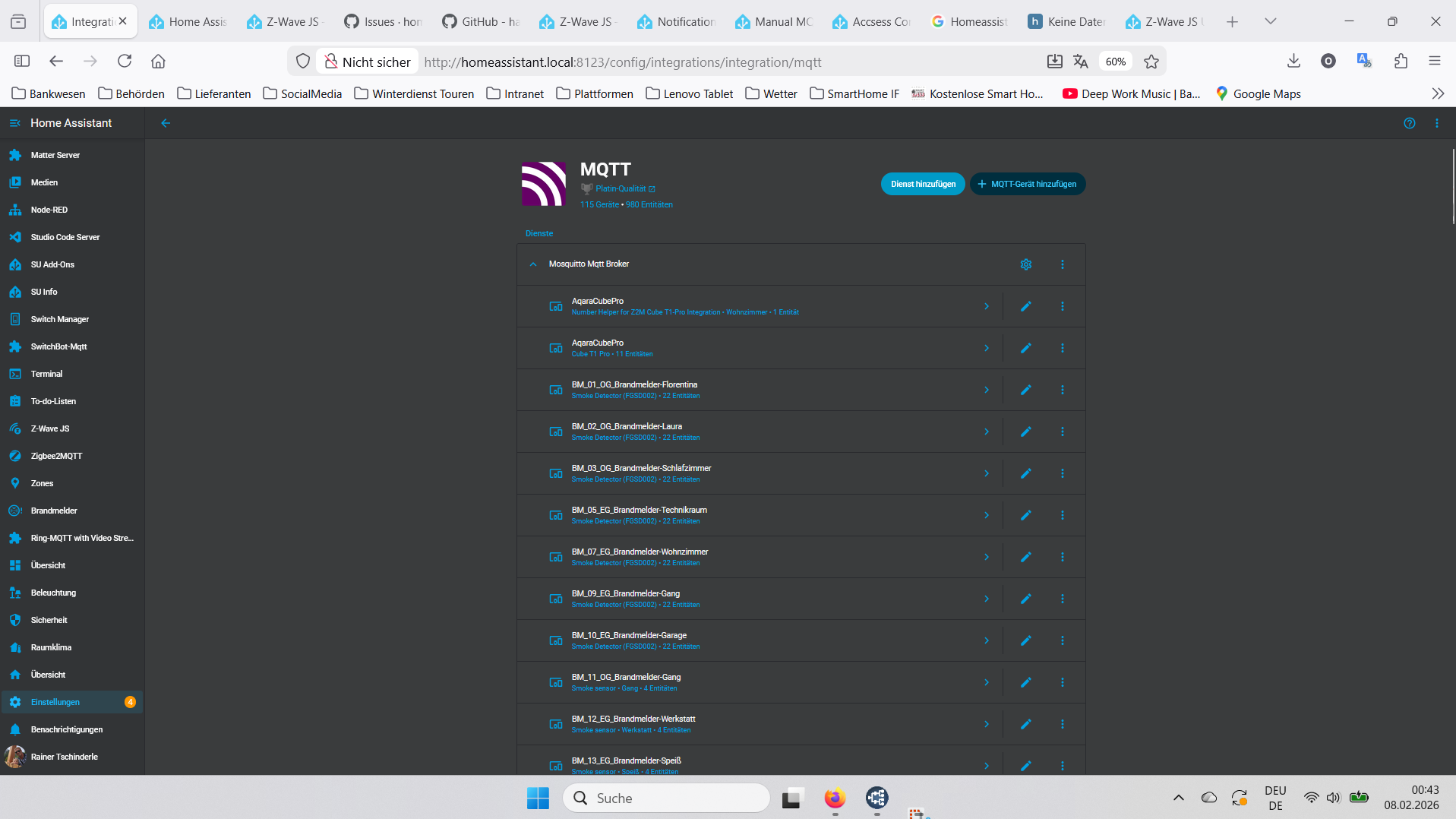The image size is (1456, 819).
Task: Open chevron for BM_05_EG_Brandmelder-Technikraum
Action: coord(987,515)
